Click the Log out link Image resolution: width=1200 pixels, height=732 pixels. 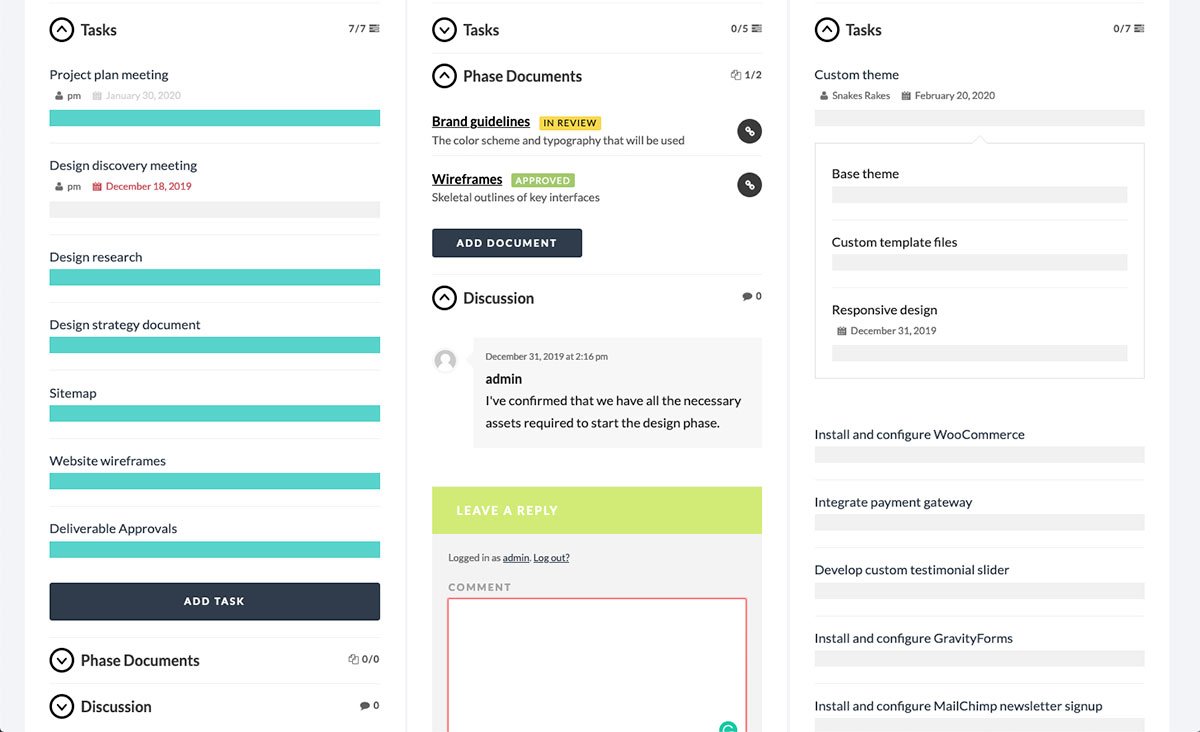coord(551,558)
